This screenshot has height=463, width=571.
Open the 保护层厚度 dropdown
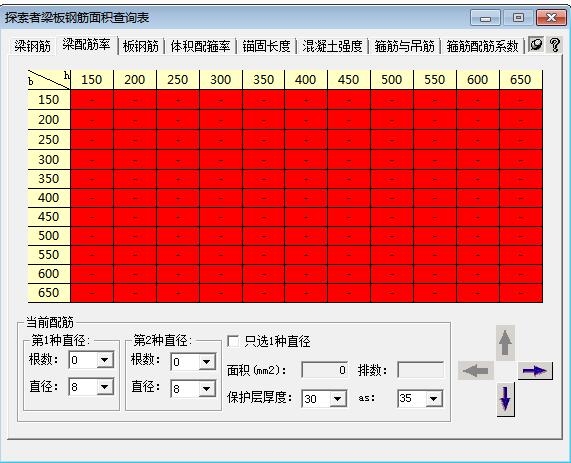click(338, 399)
